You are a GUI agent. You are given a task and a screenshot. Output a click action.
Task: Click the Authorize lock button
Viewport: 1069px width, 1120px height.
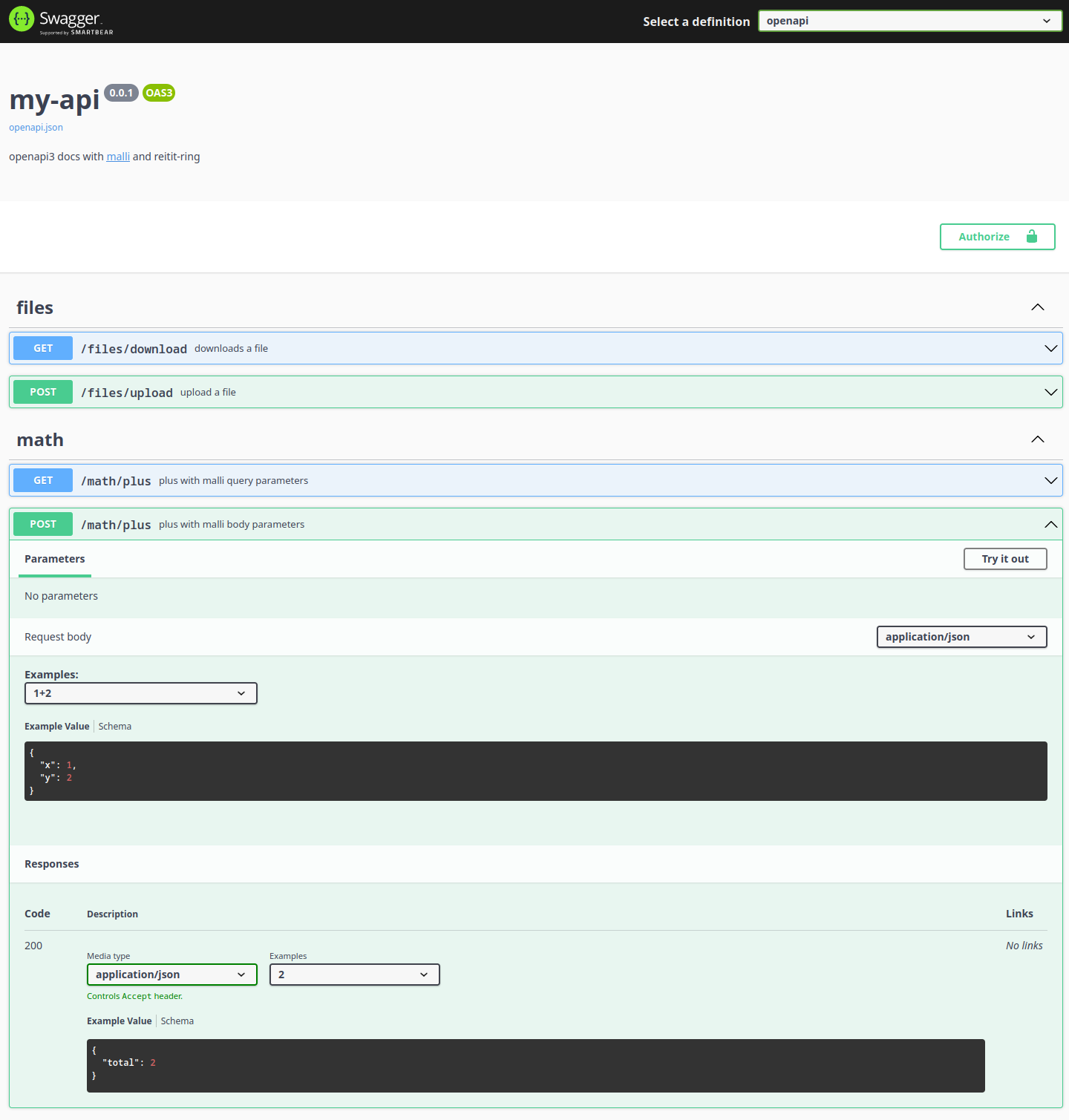(997, 237)
